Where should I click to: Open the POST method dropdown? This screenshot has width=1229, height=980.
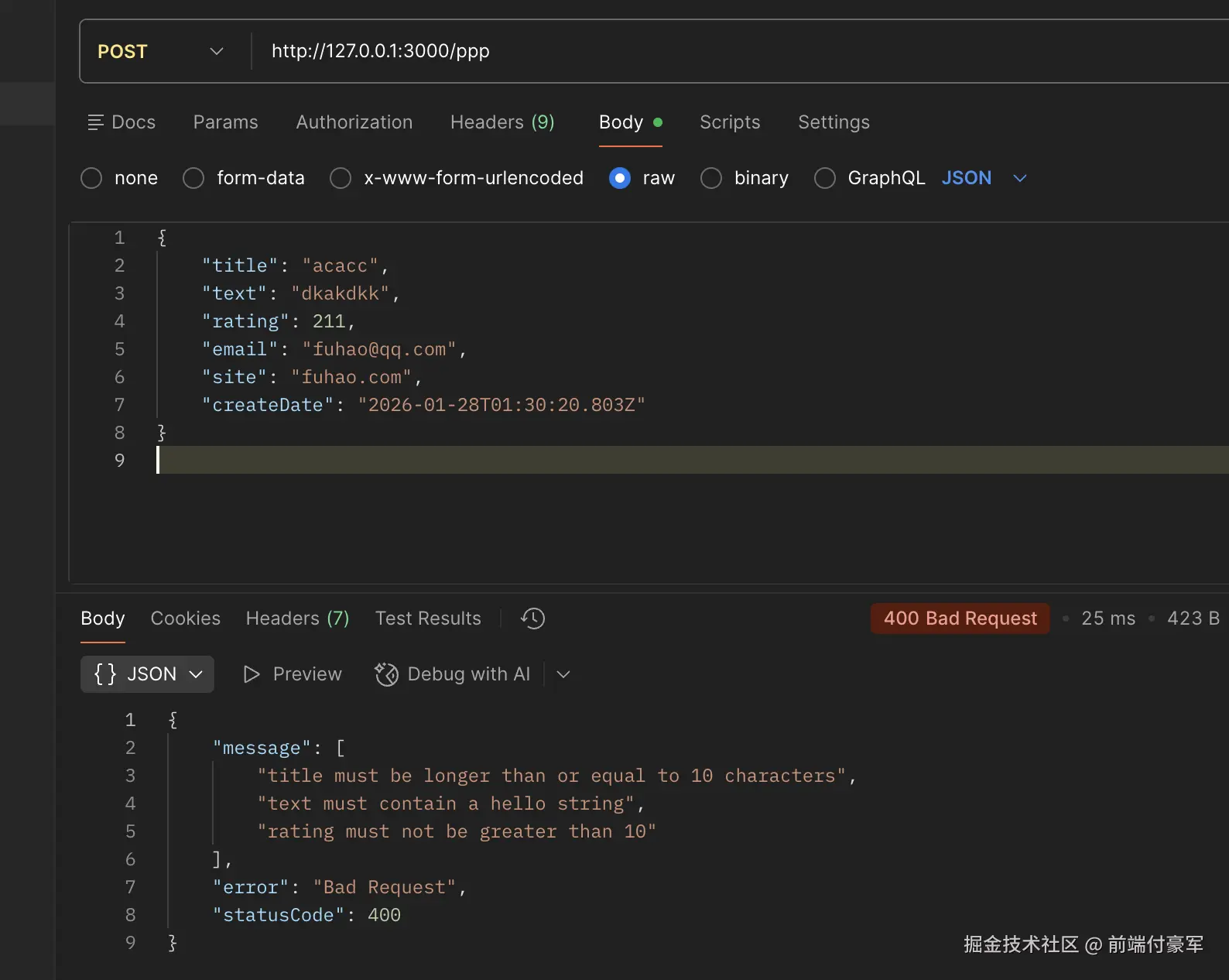160,51
